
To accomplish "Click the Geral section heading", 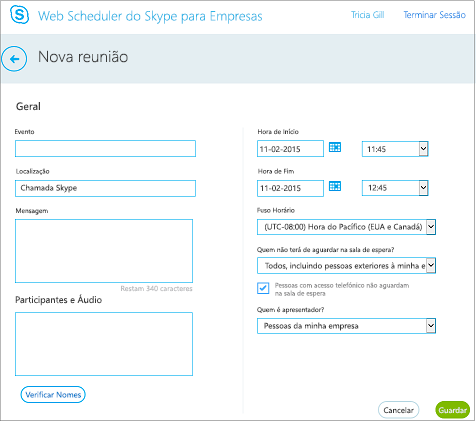I will click(28, 107).
